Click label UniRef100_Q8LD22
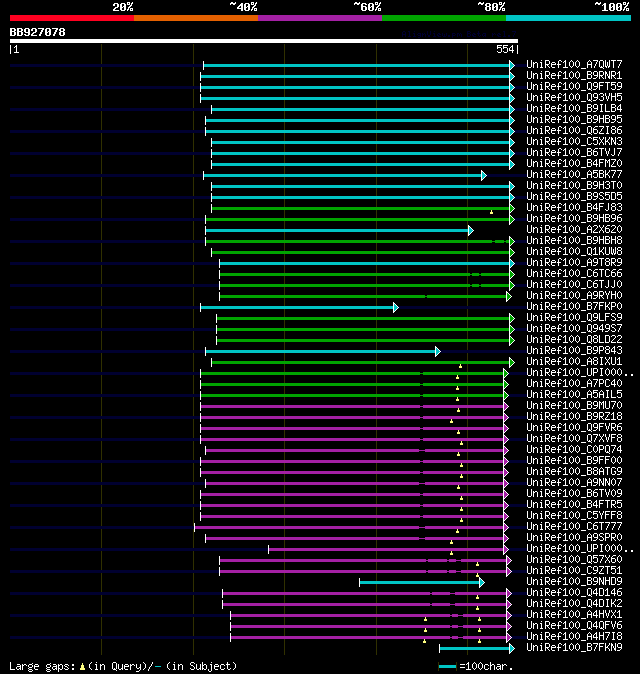 (x=574, y=340)
